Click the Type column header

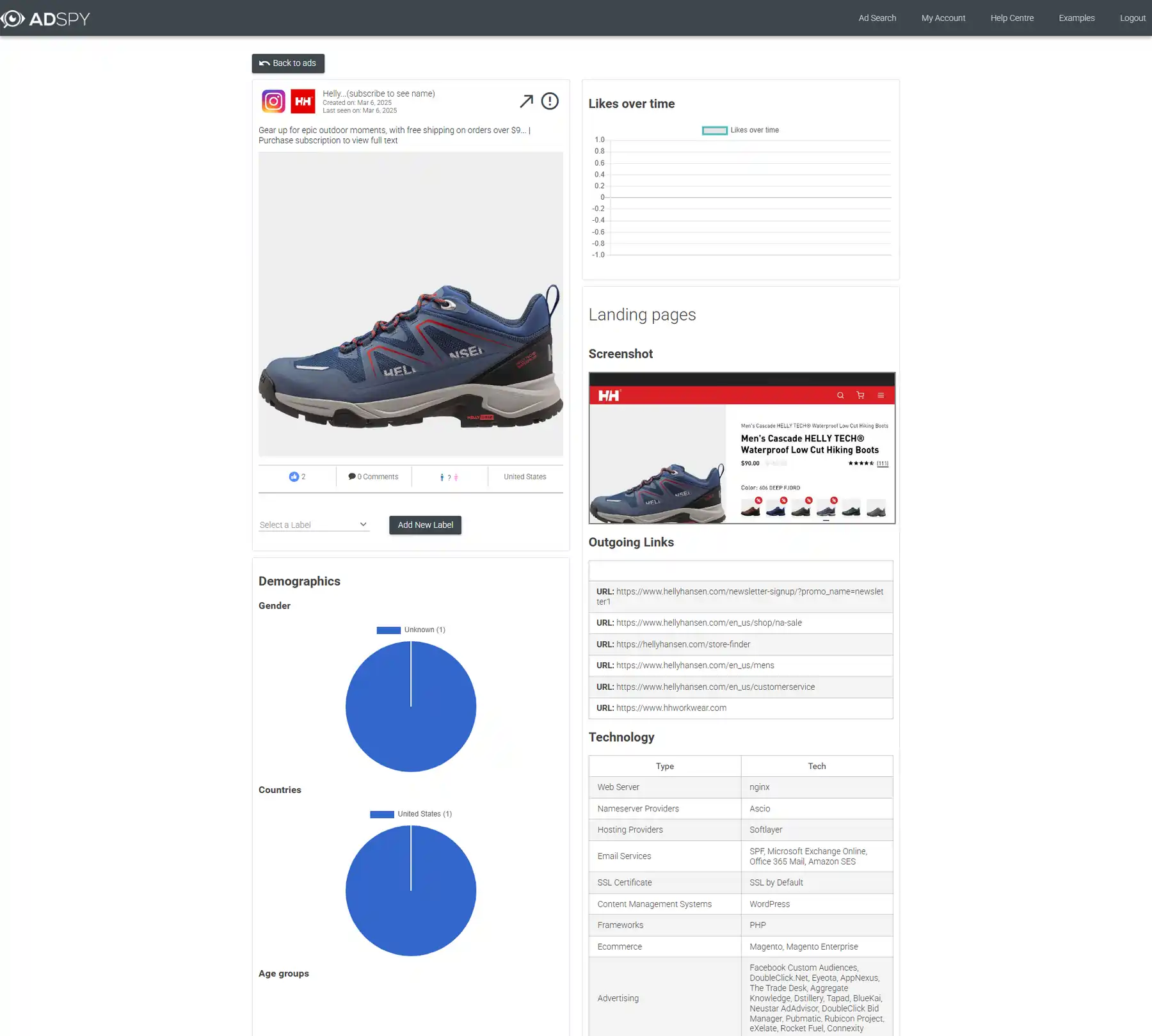[x=665, y=767]
